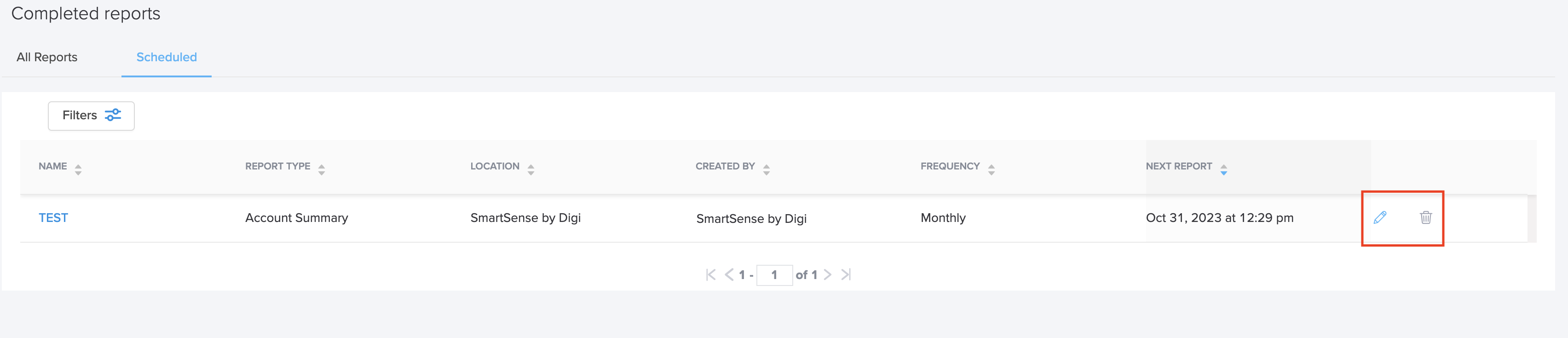
Task: Go to next page arrow
Action: 827,274
